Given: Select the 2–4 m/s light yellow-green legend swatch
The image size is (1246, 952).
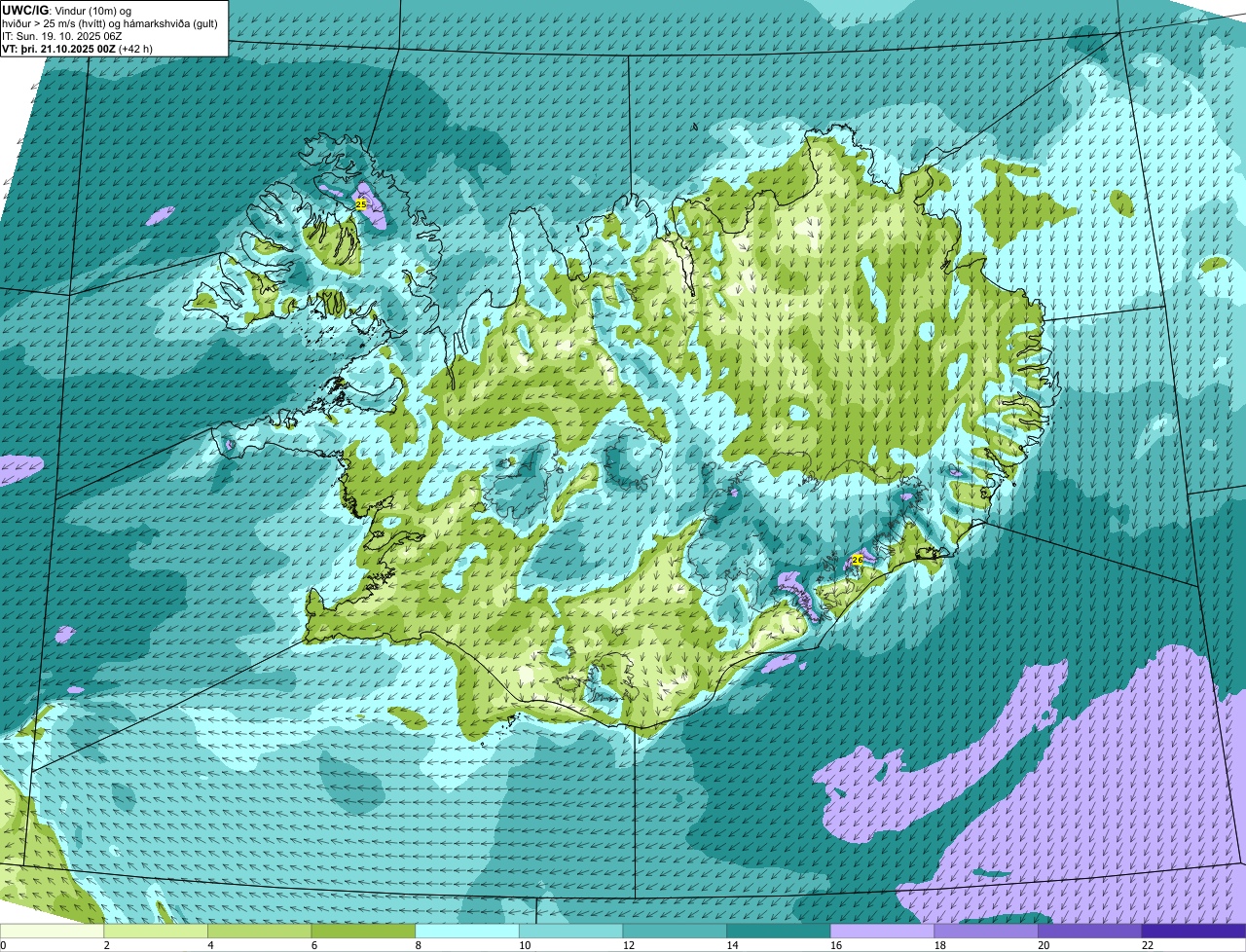Looking at the screenshot, I should (x=156, y=931).
